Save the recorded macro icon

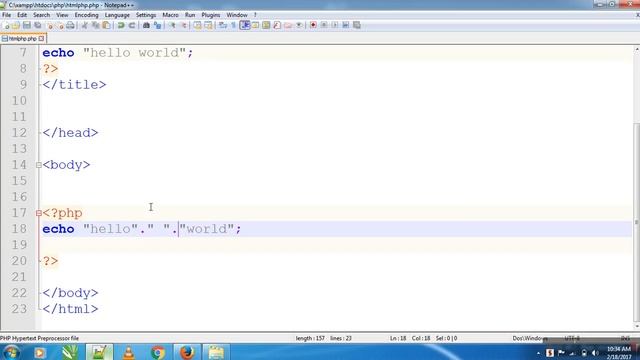click(x=357, y=25)
